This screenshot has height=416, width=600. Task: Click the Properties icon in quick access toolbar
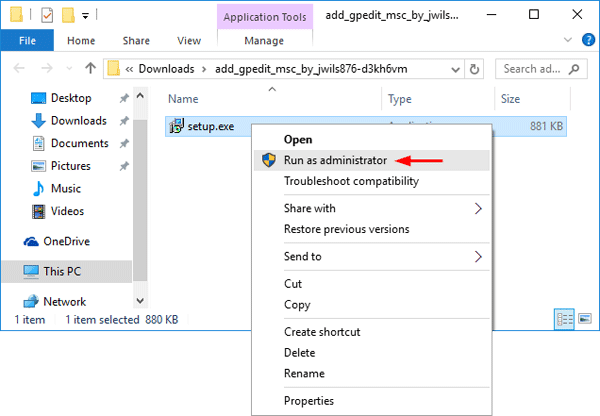click(47, 15)
